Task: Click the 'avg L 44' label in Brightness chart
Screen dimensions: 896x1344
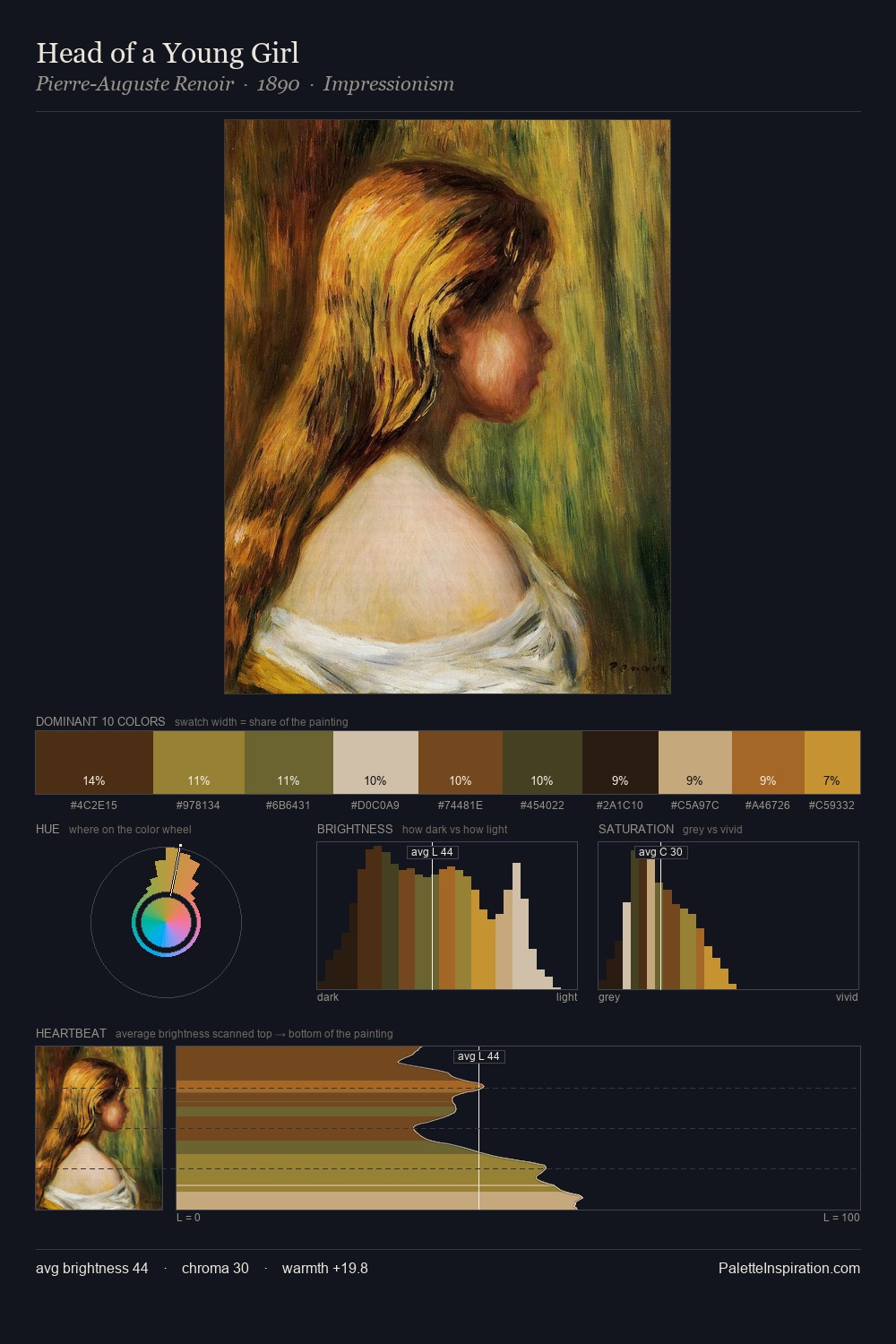Action: [432, 852]
